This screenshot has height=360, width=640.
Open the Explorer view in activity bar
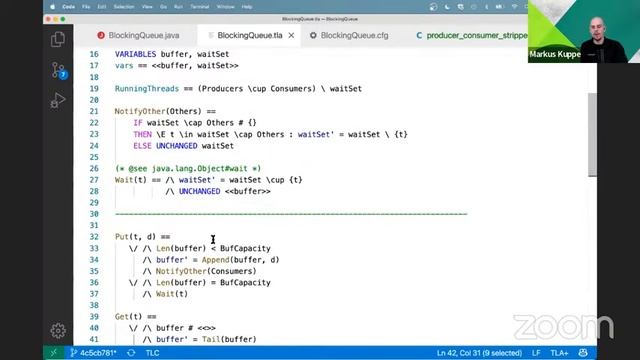click(58, 40)
